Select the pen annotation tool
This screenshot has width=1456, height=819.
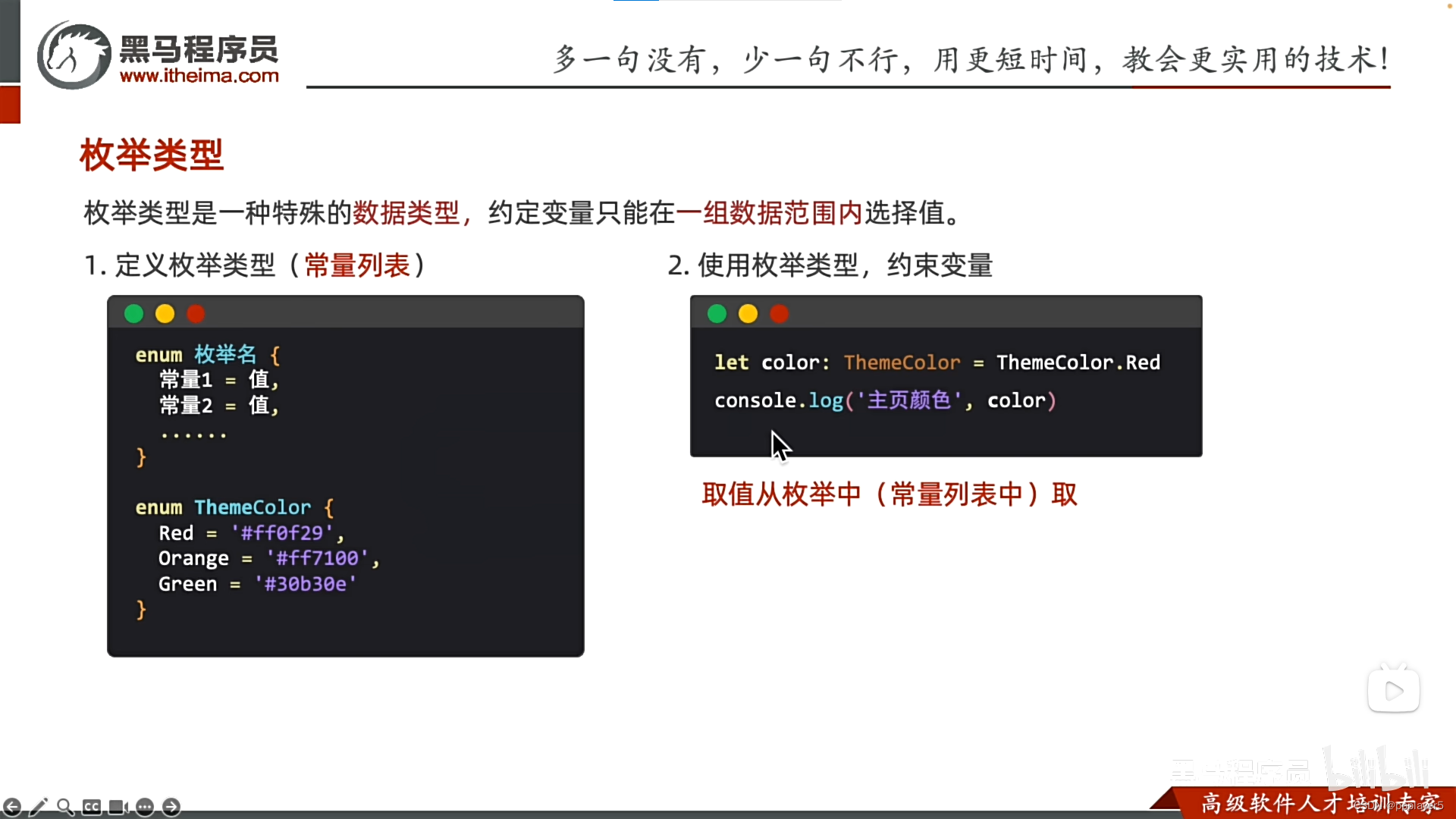coord(39,807)
